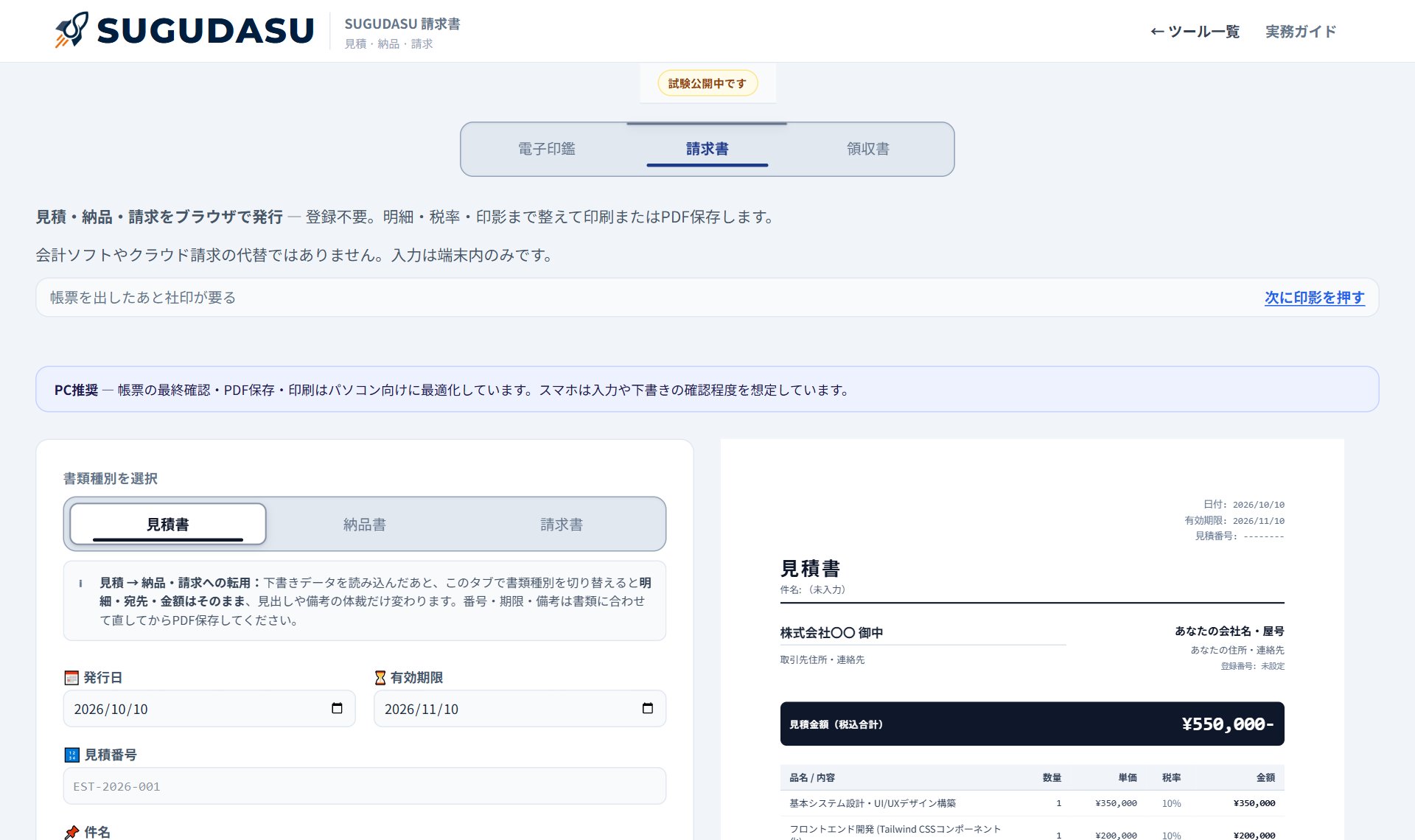Switch to the 電子印鑑 tab
Image resolution: width=1415 pixels, height=840 pixels.
[x=546, y=149]
